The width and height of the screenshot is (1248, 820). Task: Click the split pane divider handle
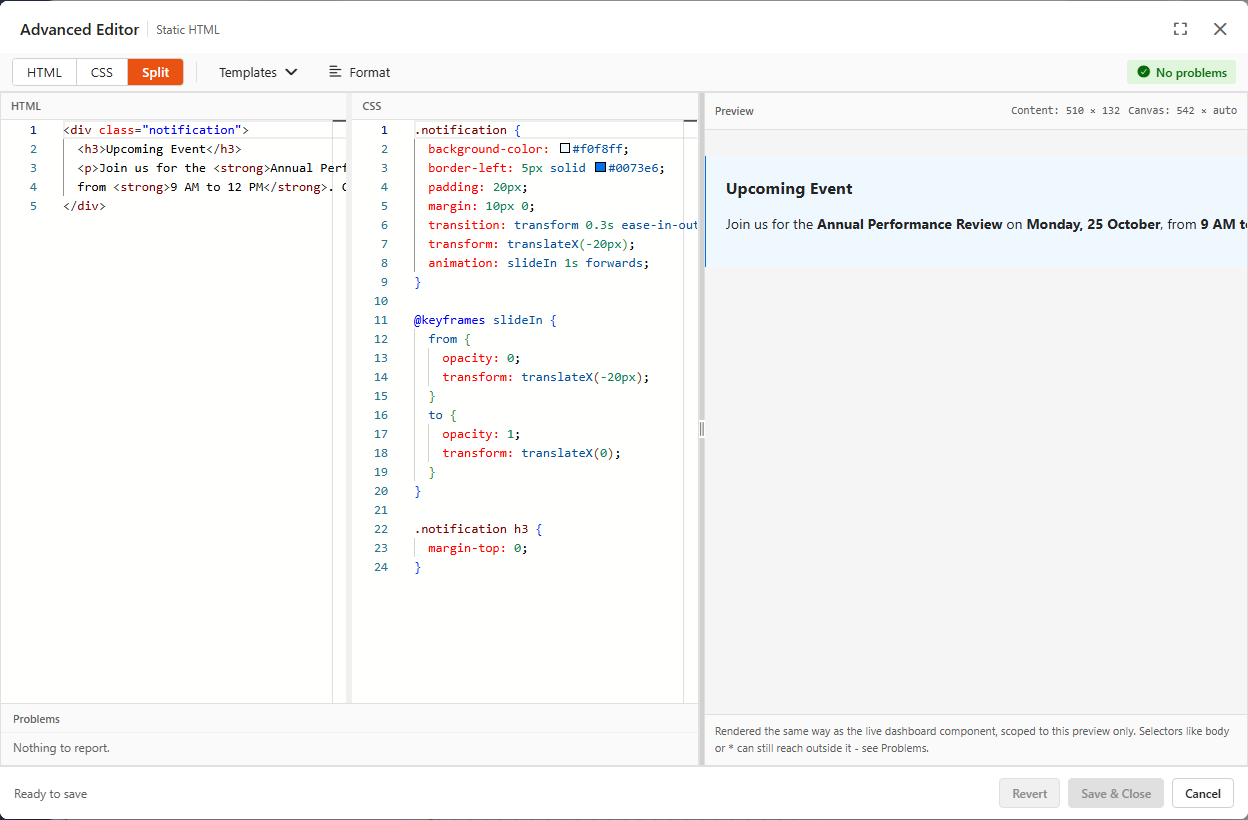701,428
